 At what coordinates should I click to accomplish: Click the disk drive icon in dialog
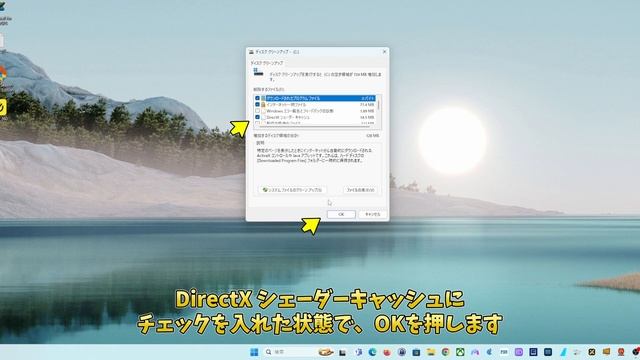tap(258, 73)
